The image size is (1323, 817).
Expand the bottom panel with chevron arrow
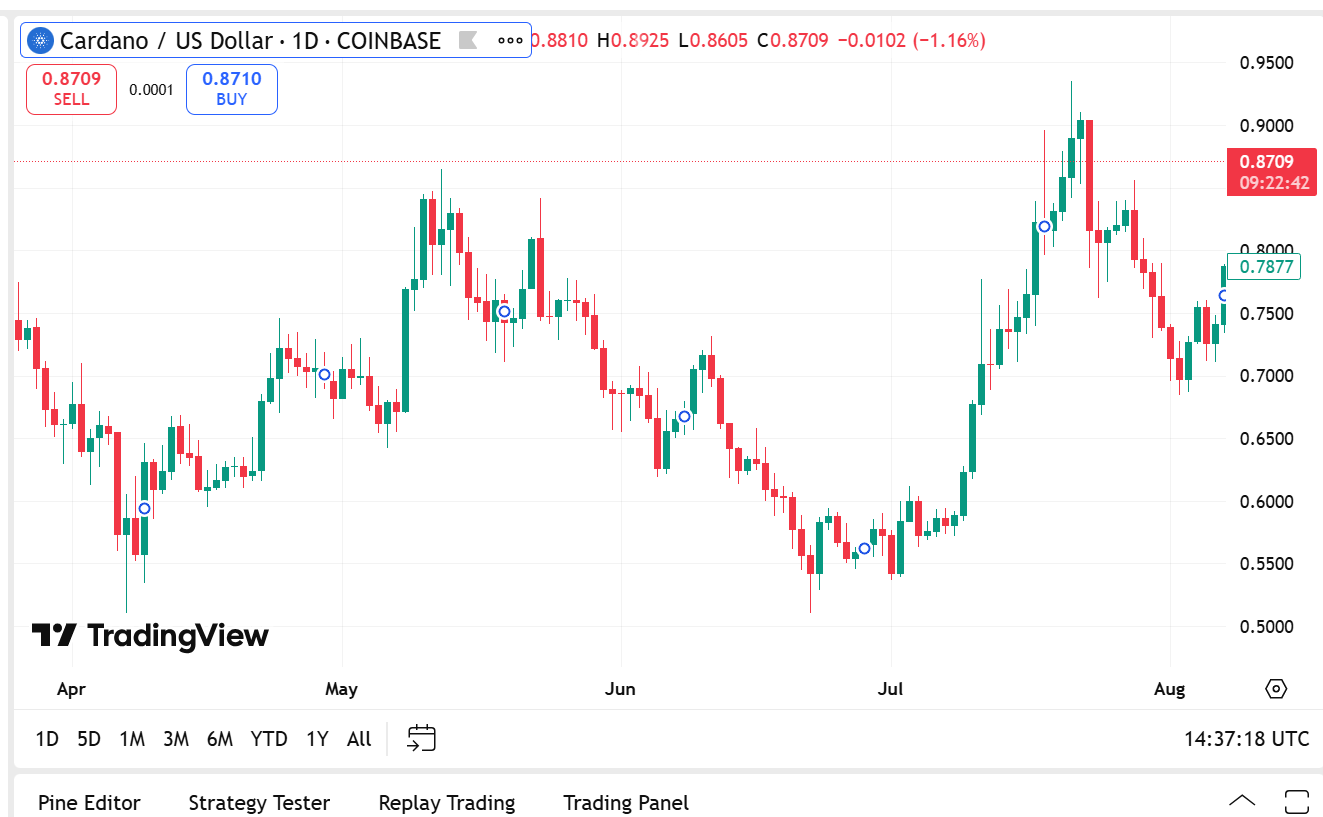click(x=1242, y=801)
